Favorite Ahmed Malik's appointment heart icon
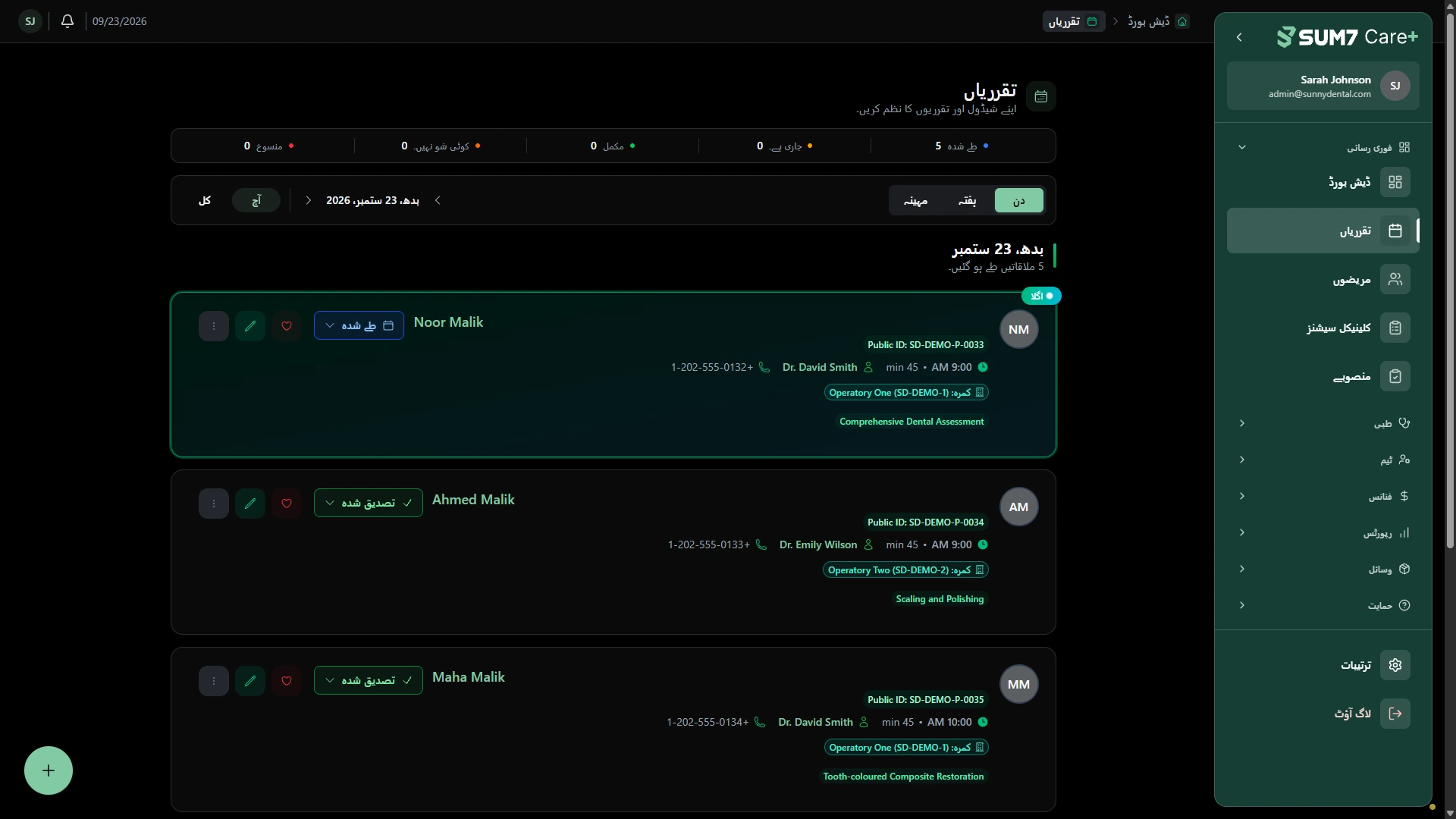1456x819 pixels. (x=287, y=504)
